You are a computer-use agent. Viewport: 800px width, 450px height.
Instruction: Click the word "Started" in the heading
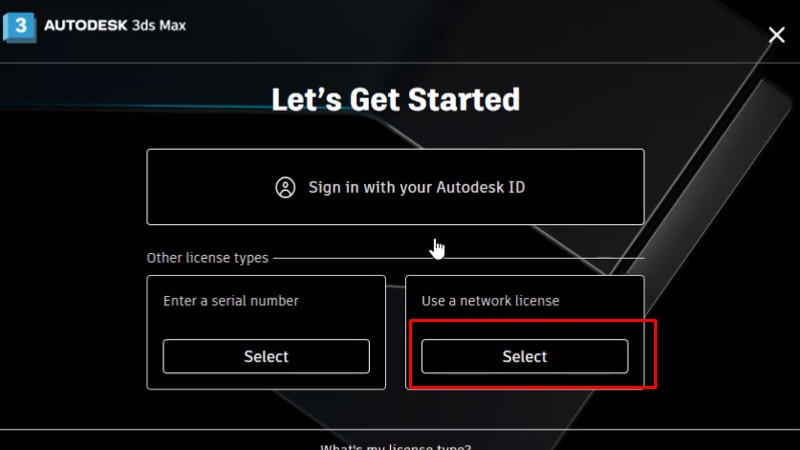coord(469,99)
